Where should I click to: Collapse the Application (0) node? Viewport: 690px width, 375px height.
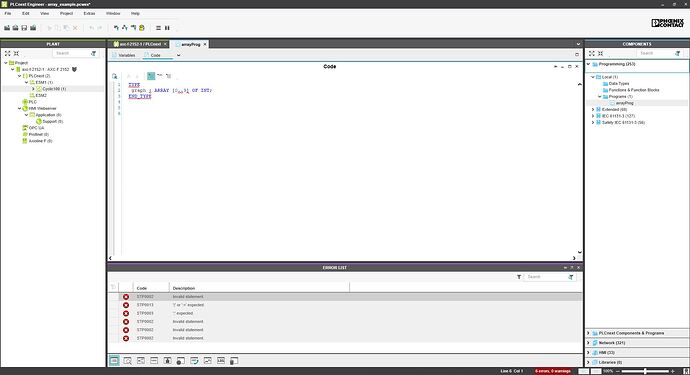click(x=26, y=115)
